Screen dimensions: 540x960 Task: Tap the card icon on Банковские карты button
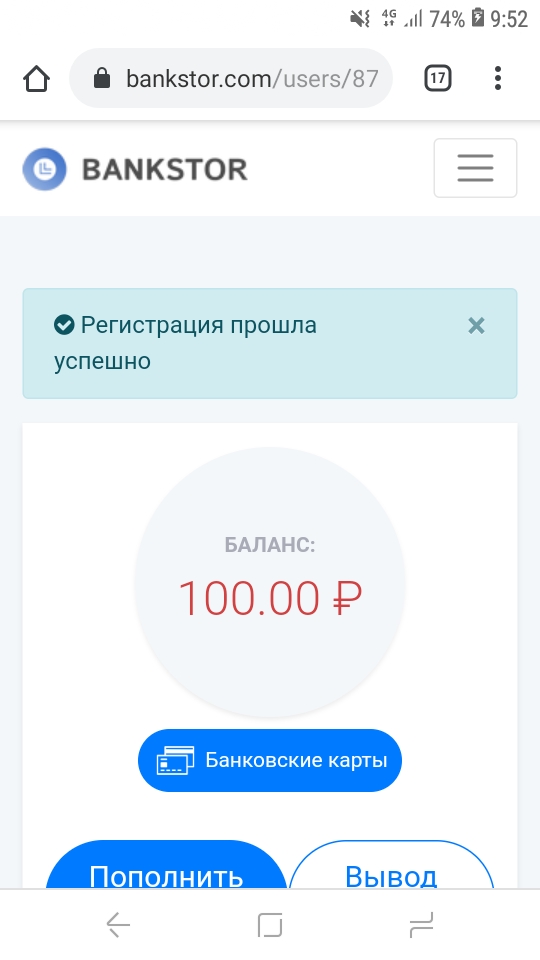click(175, 760)
